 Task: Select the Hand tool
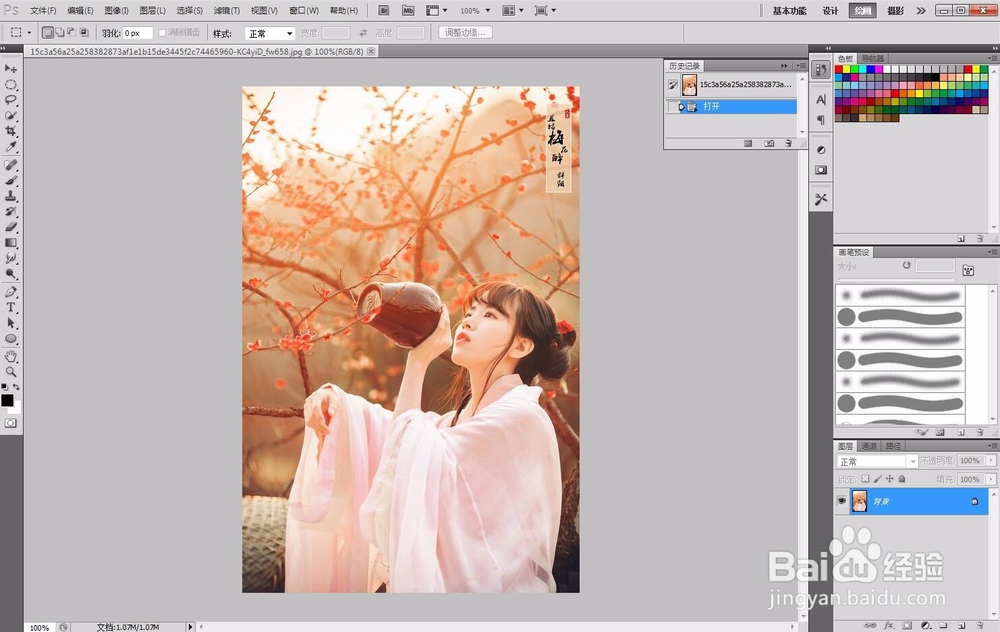pyautogui.click(x=11, y=356)
